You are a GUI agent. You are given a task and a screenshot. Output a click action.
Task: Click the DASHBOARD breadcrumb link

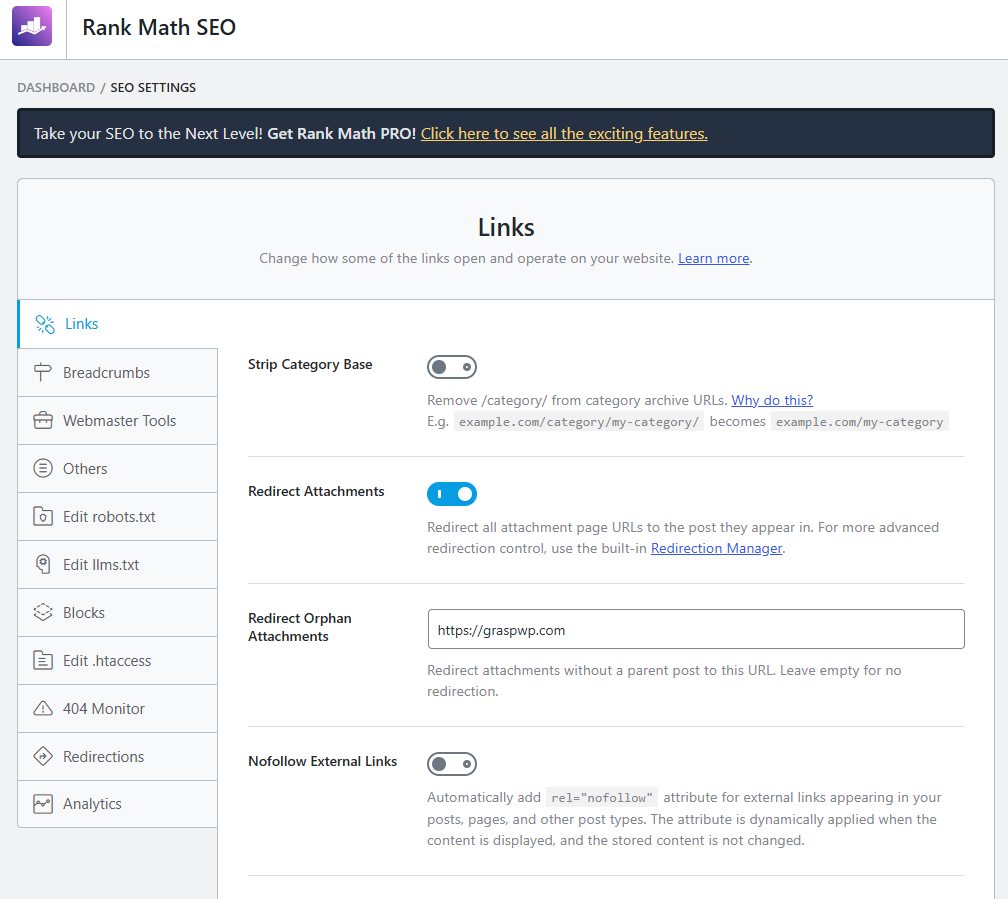coord(56,87)
